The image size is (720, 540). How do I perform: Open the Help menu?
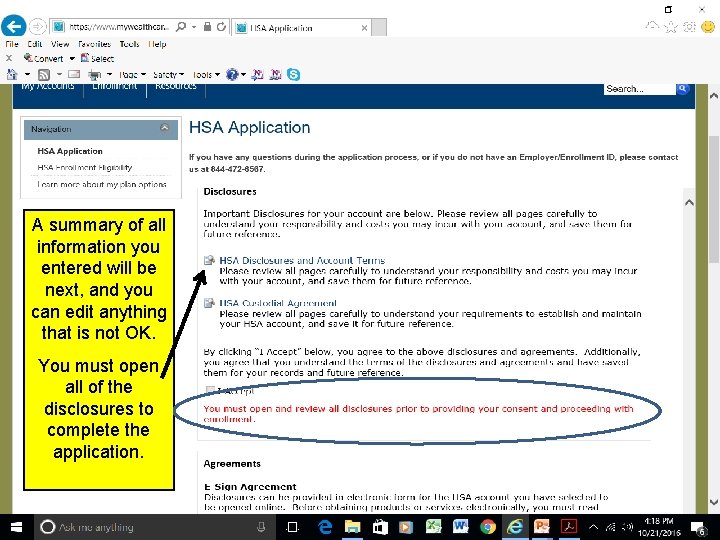point(158,44)
